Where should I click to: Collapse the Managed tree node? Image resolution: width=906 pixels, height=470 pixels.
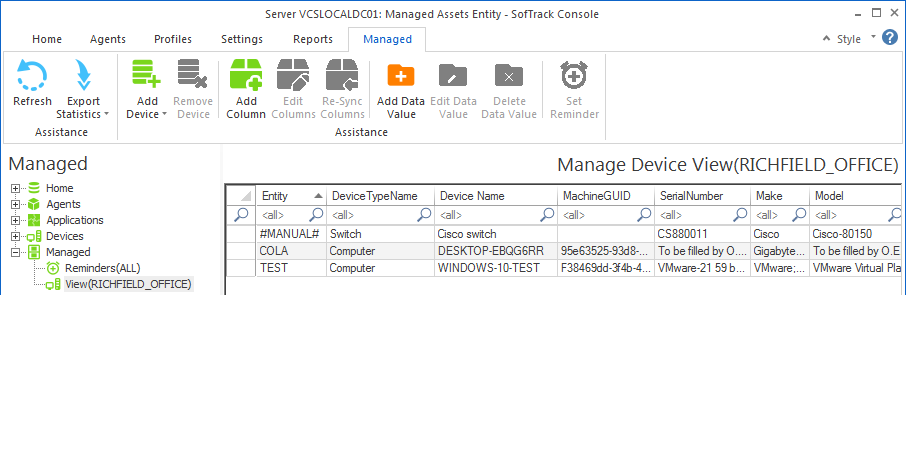[x=16, y=252]
